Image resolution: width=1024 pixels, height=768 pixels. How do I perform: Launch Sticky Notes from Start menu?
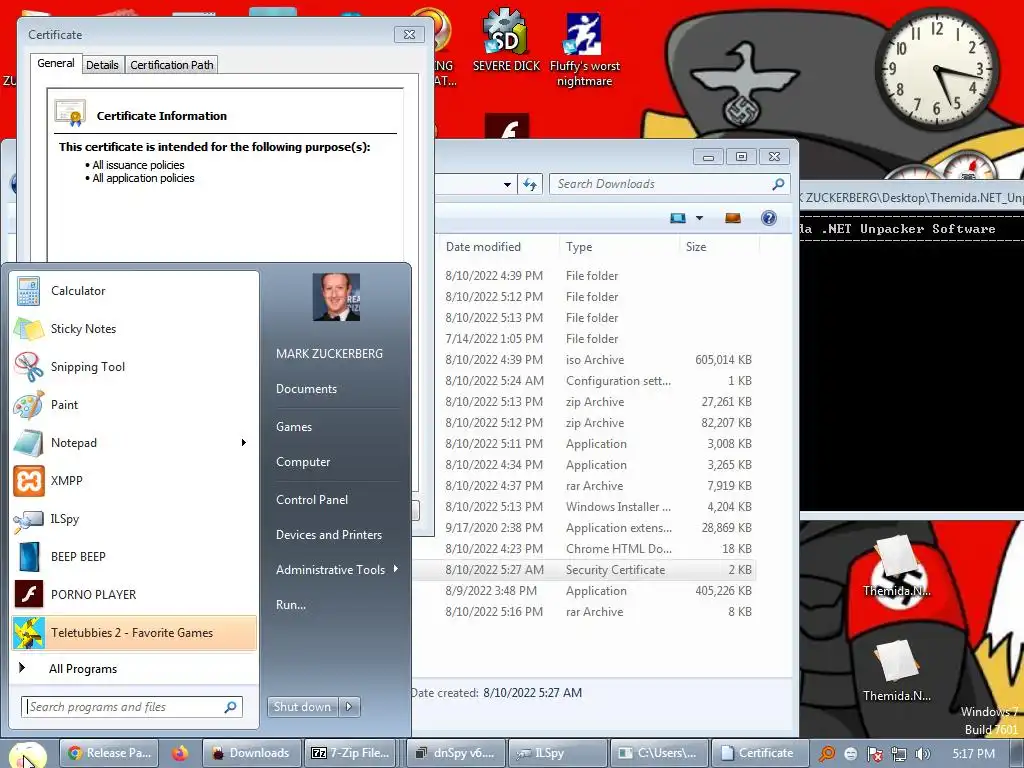point(134,329)
